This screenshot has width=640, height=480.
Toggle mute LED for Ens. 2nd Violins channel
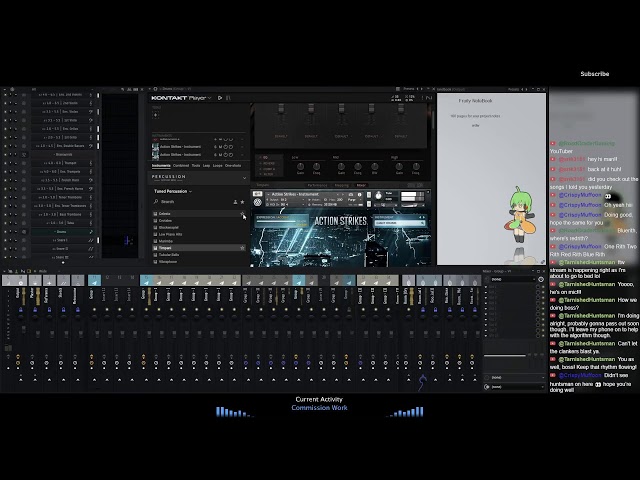5,95
